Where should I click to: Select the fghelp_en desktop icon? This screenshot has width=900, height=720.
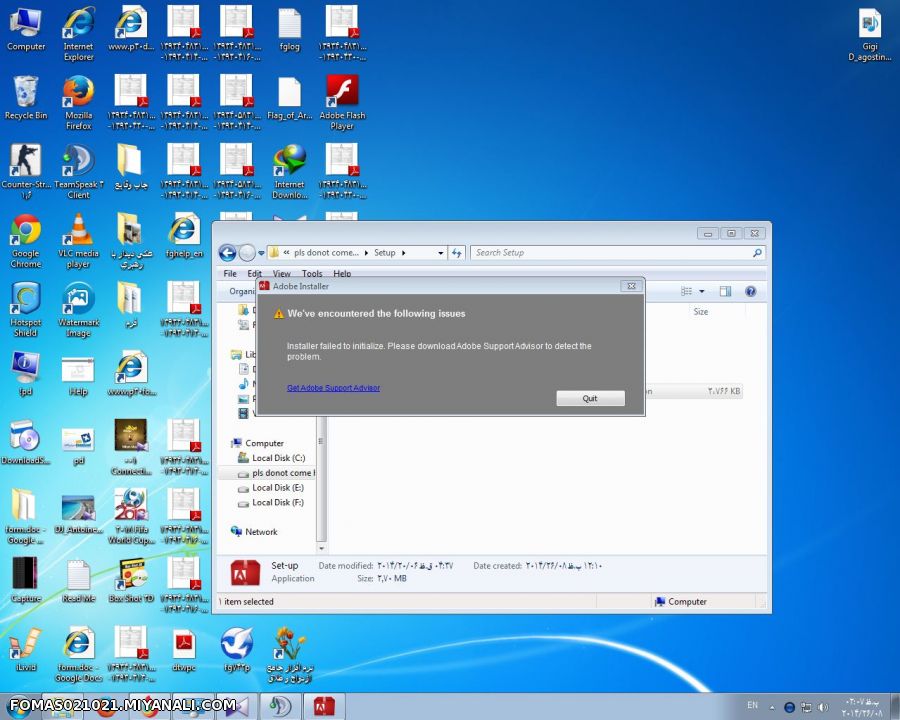point(184,235)
